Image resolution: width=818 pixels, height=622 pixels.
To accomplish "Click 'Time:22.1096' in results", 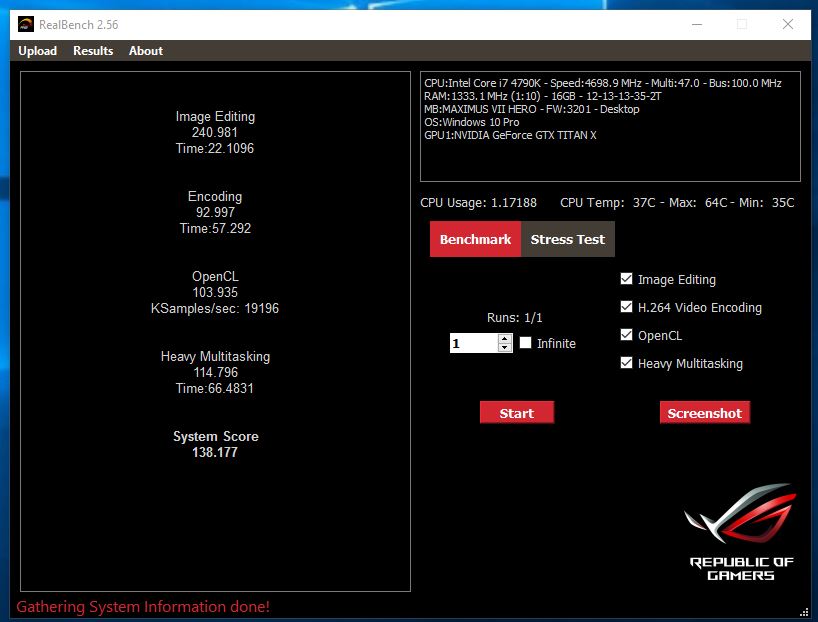I will (x=215, y=149).
